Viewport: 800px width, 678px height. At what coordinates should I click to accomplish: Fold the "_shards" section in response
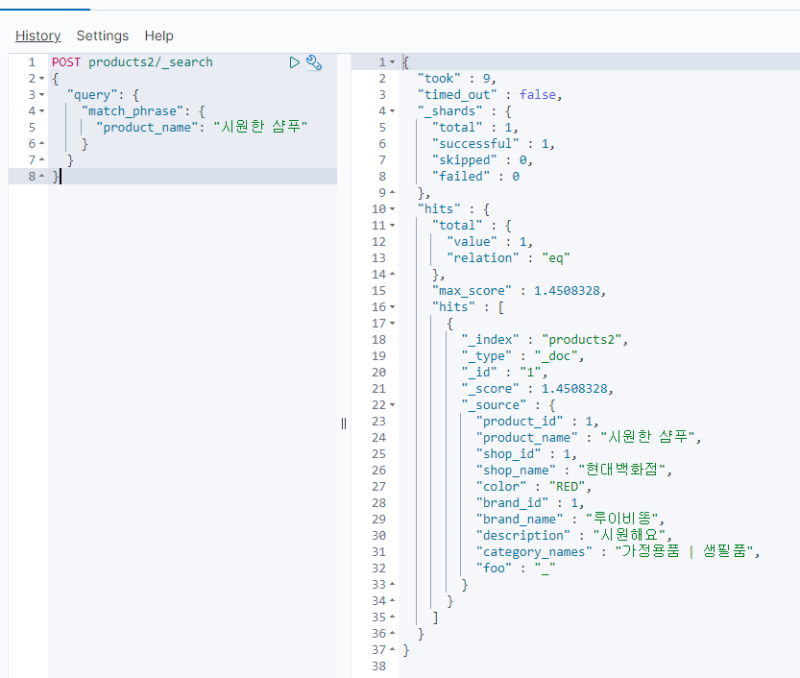pos(394,111)
